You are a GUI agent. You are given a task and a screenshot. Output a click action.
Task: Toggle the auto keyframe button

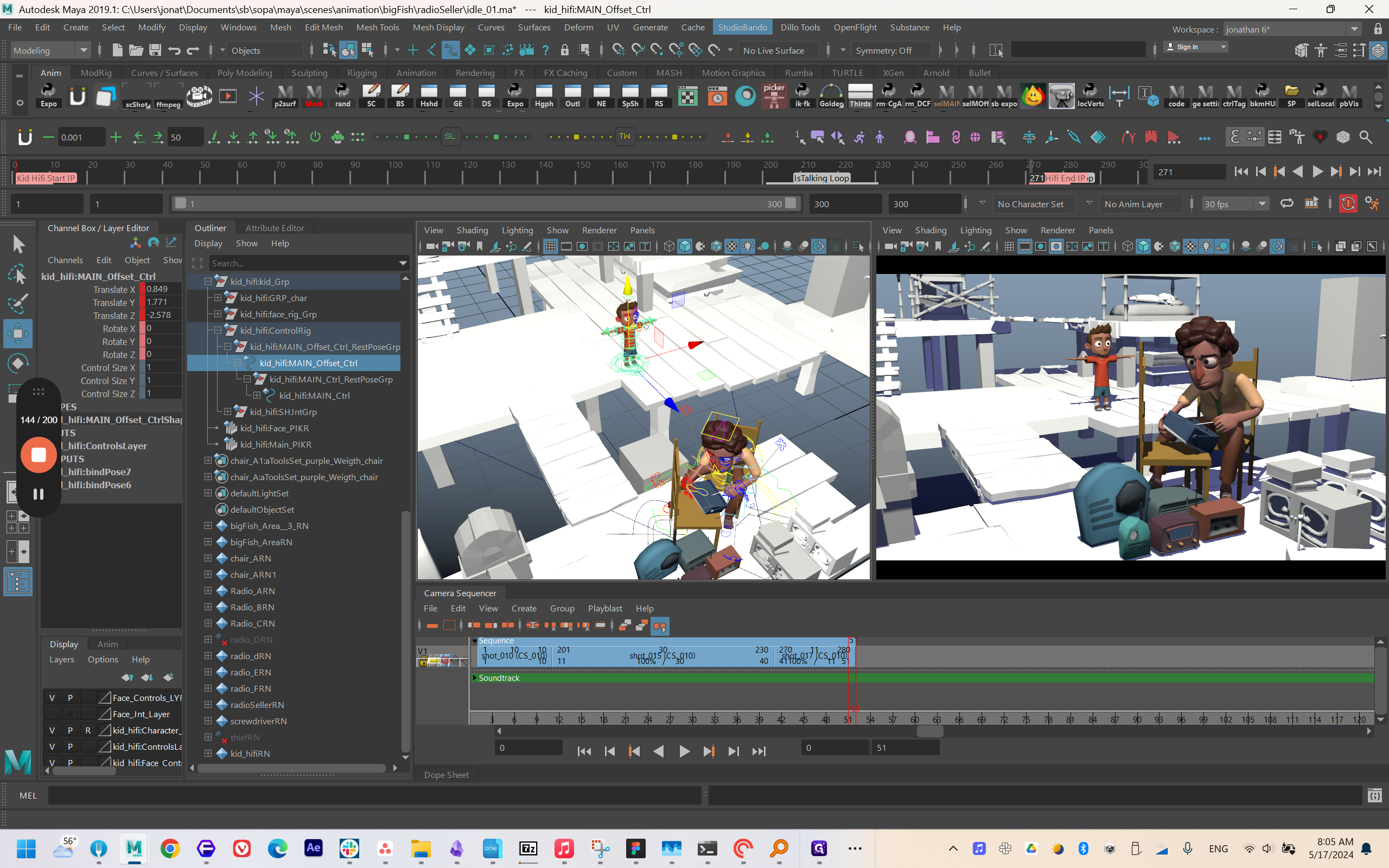tap(1348, 204)
